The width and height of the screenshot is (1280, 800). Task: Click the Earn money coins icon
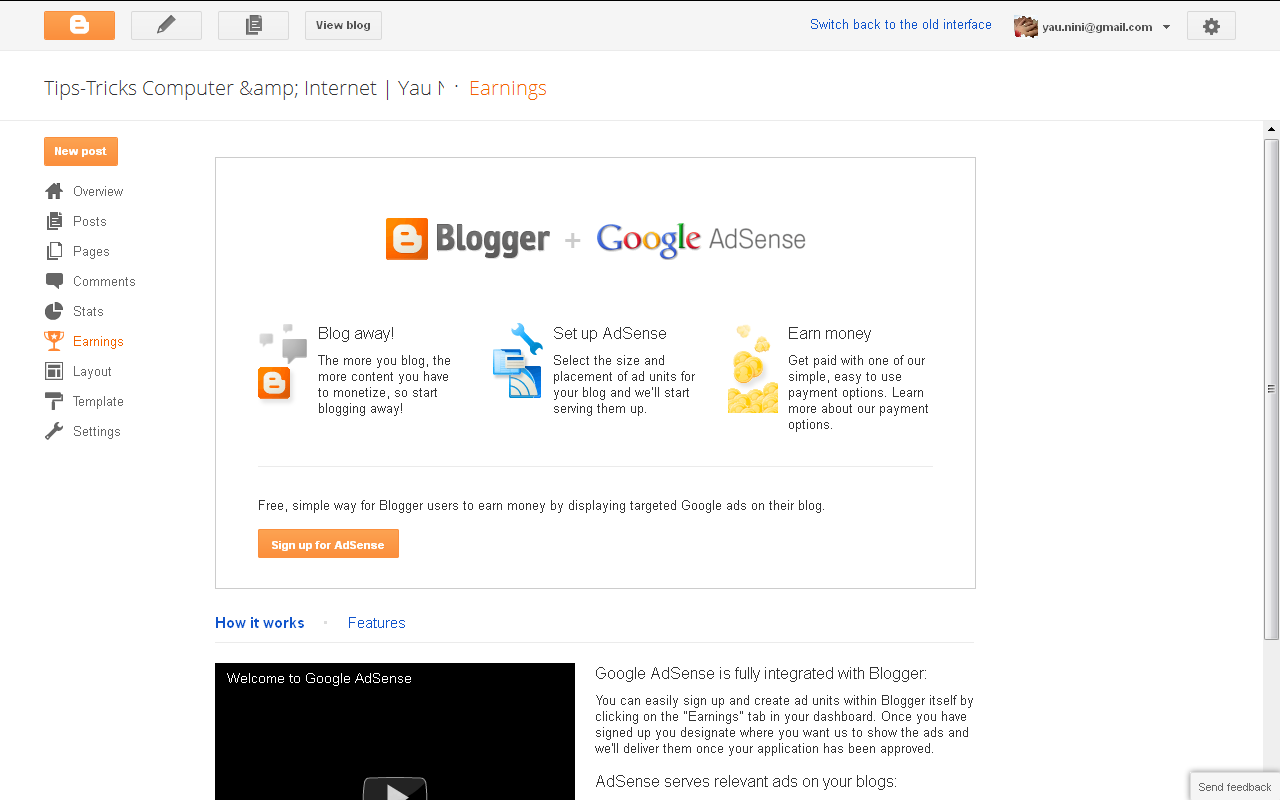753,368
